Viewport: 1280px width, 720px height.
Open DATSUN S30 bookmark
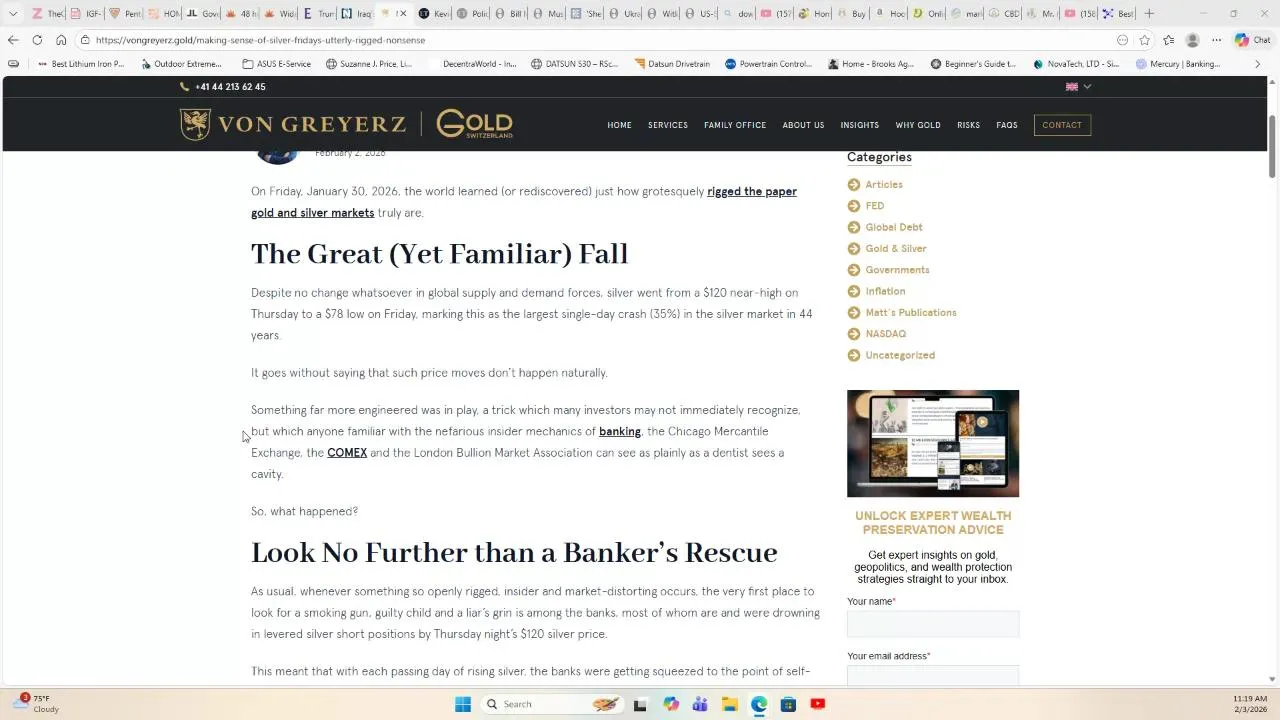click(575, 64)
